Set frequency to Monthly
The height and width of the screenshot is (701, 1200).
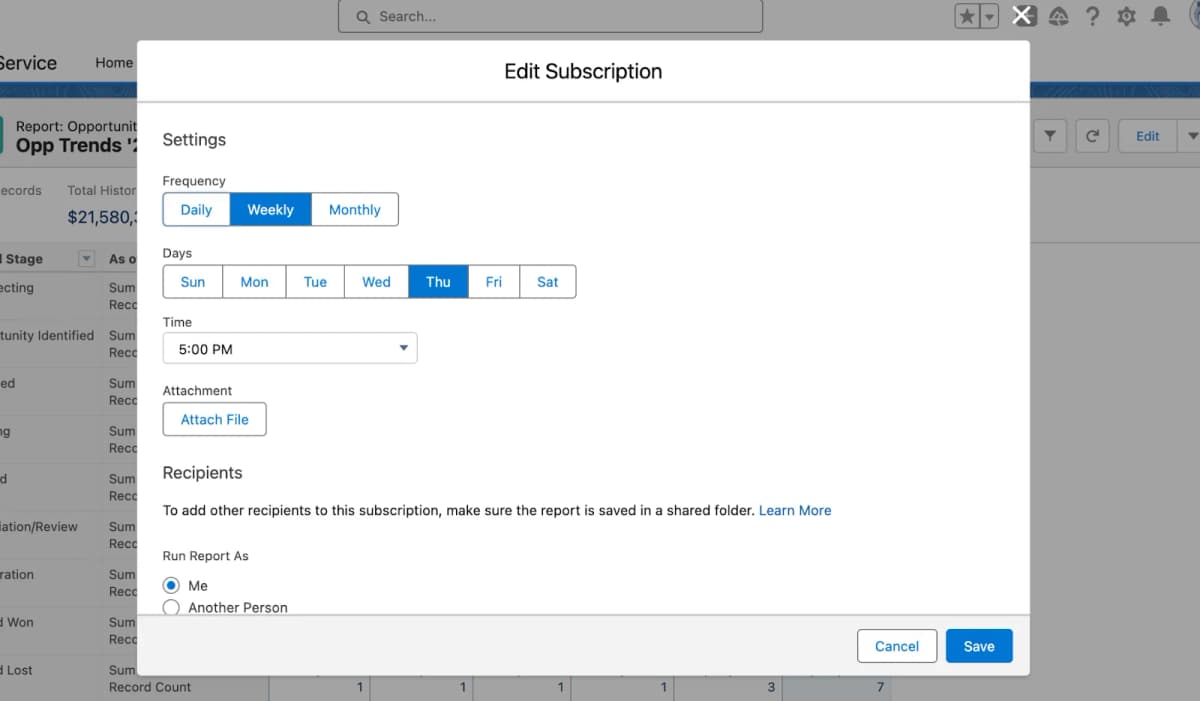pyautogui.click(x=354, y=209)
